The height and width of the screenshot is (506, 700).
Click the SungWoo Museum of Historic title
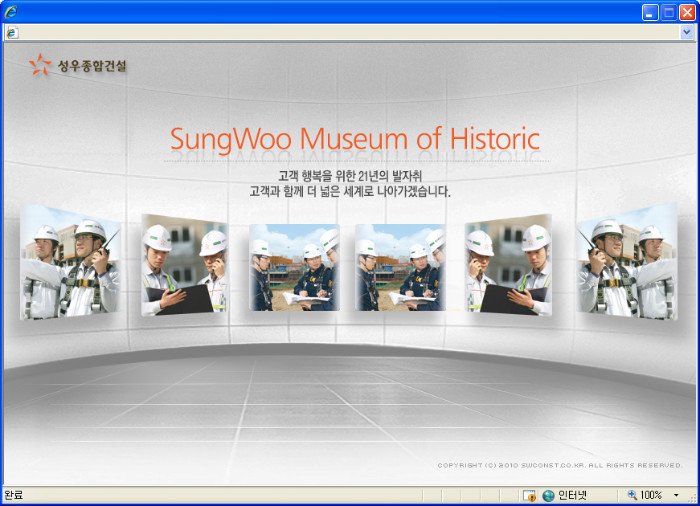click(355, 139)
